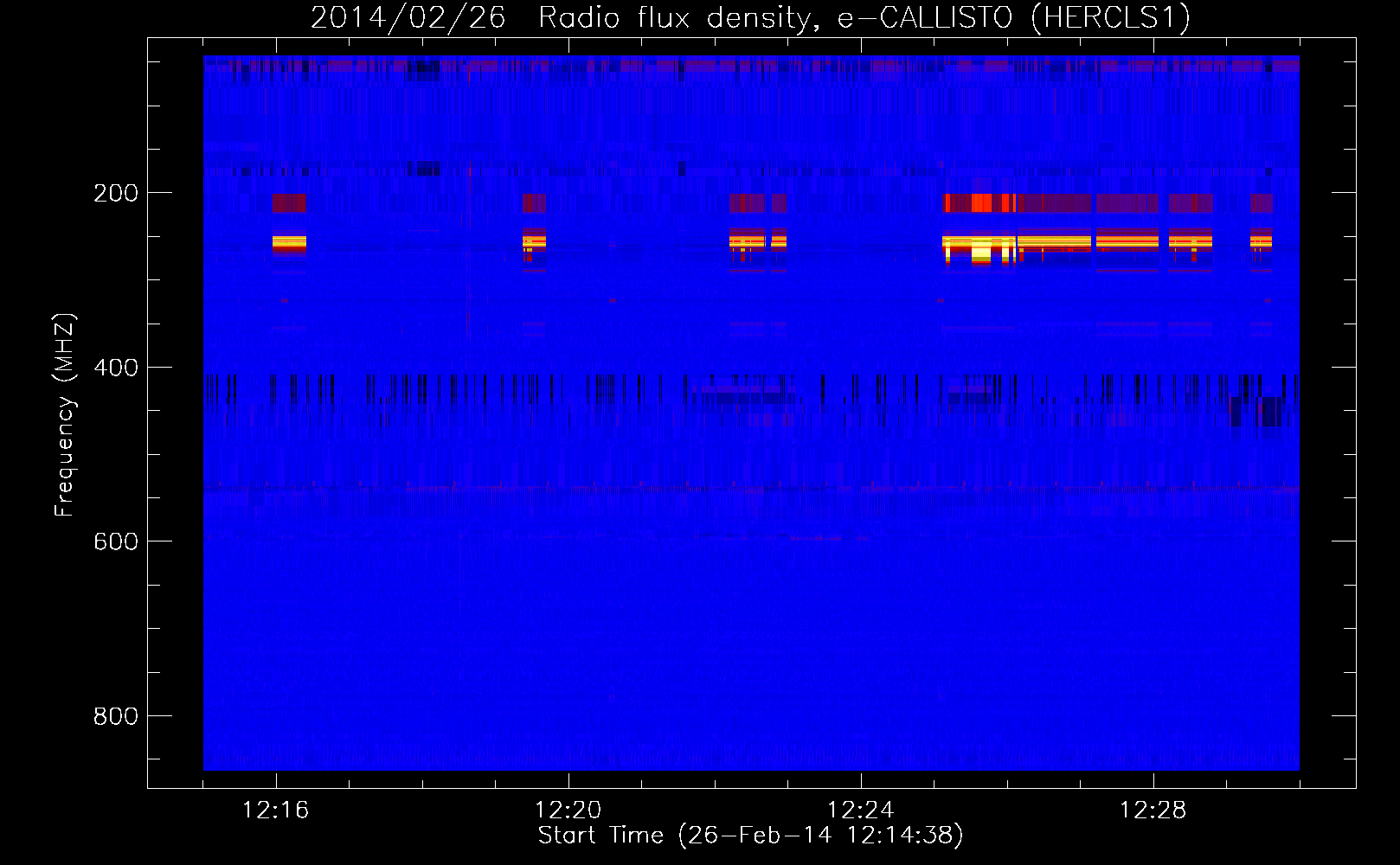Click the 800 frequency tick label
This screenshot has height=865, width=1400.
click(x=116, y=716)
